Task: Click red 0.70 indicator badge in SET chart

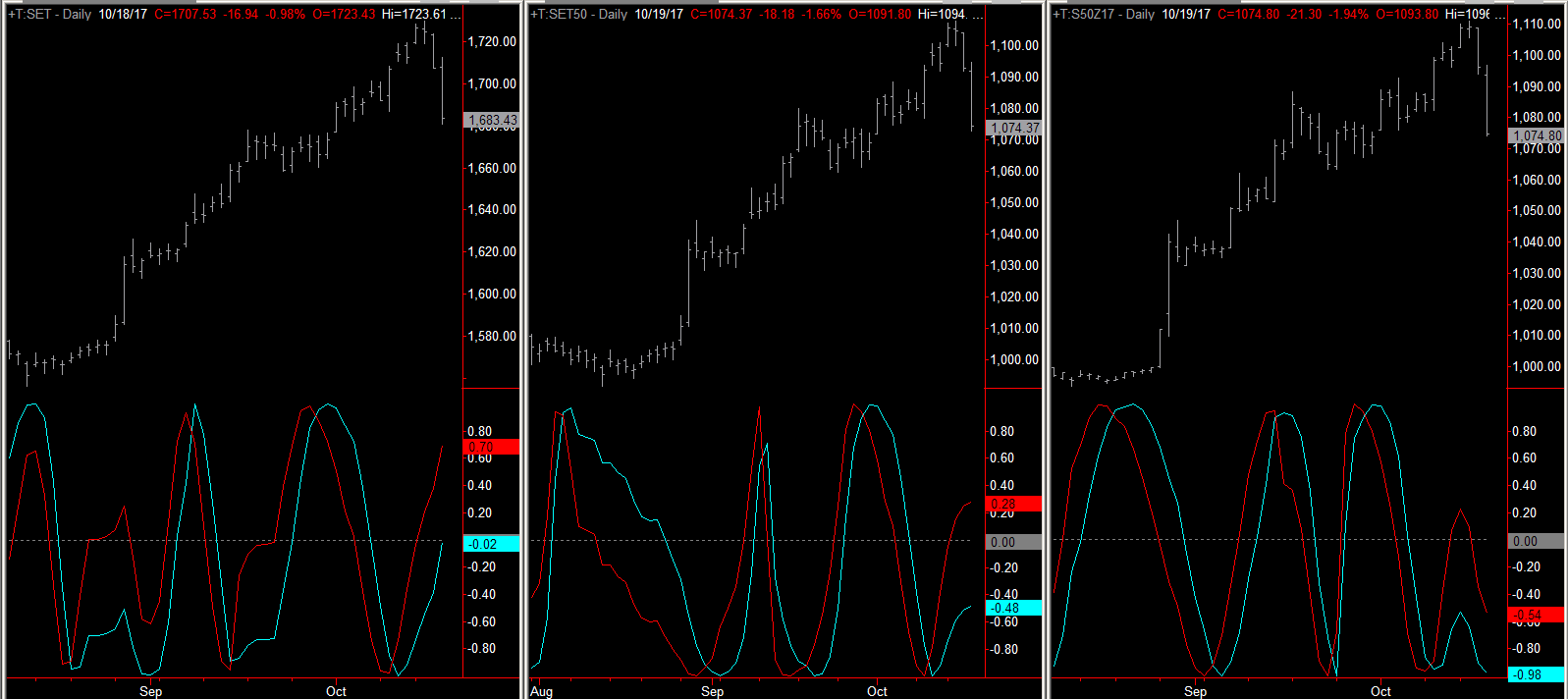Action: 491,447
